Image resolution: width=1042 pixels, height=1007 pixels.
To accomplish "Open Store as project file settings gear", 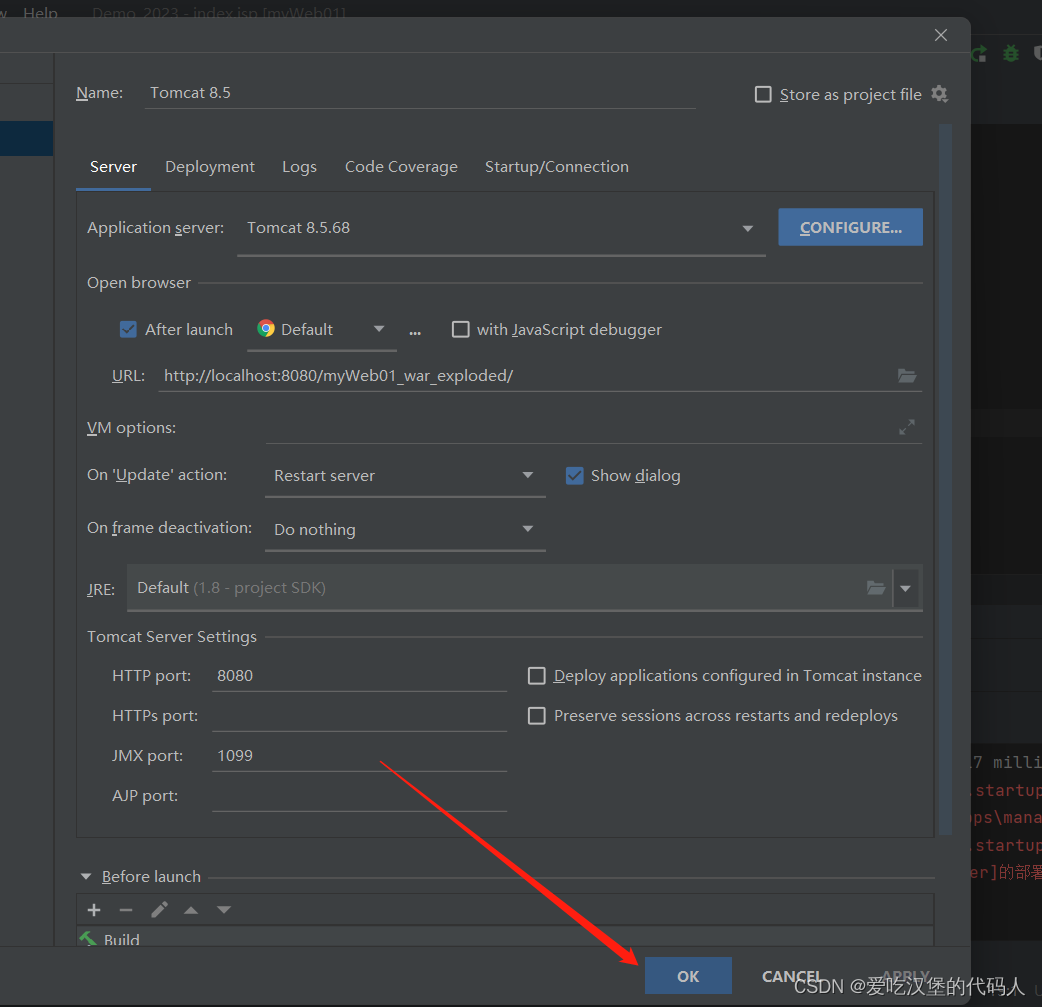I will [939, 94].
